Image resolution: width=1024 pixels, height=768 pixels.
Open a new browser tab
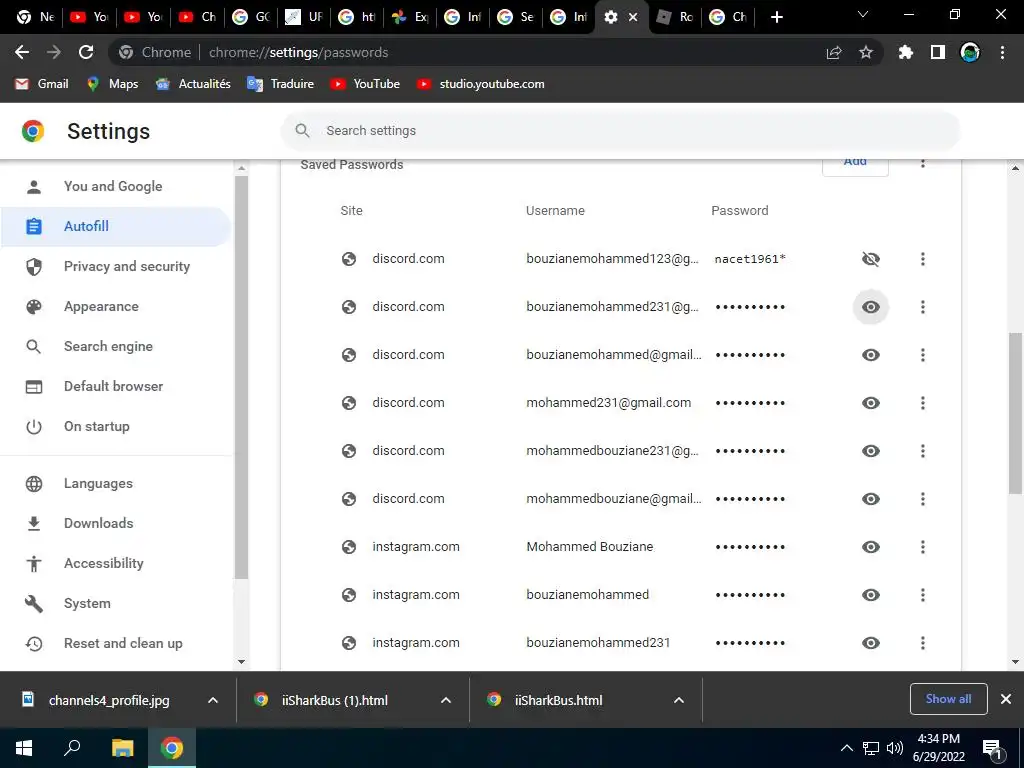click(776, 17)
